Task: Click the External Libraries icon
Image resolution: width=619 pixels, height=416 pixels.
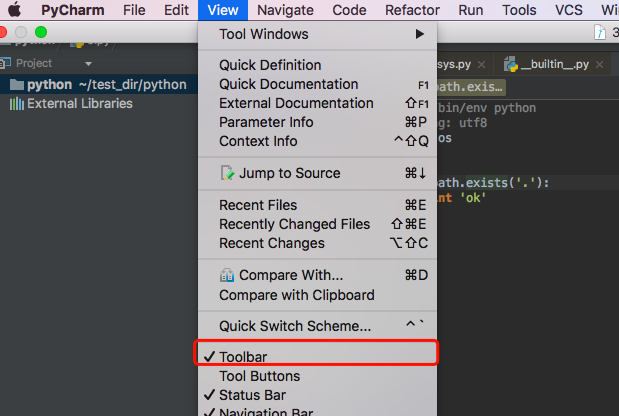Action: [16, 104]
